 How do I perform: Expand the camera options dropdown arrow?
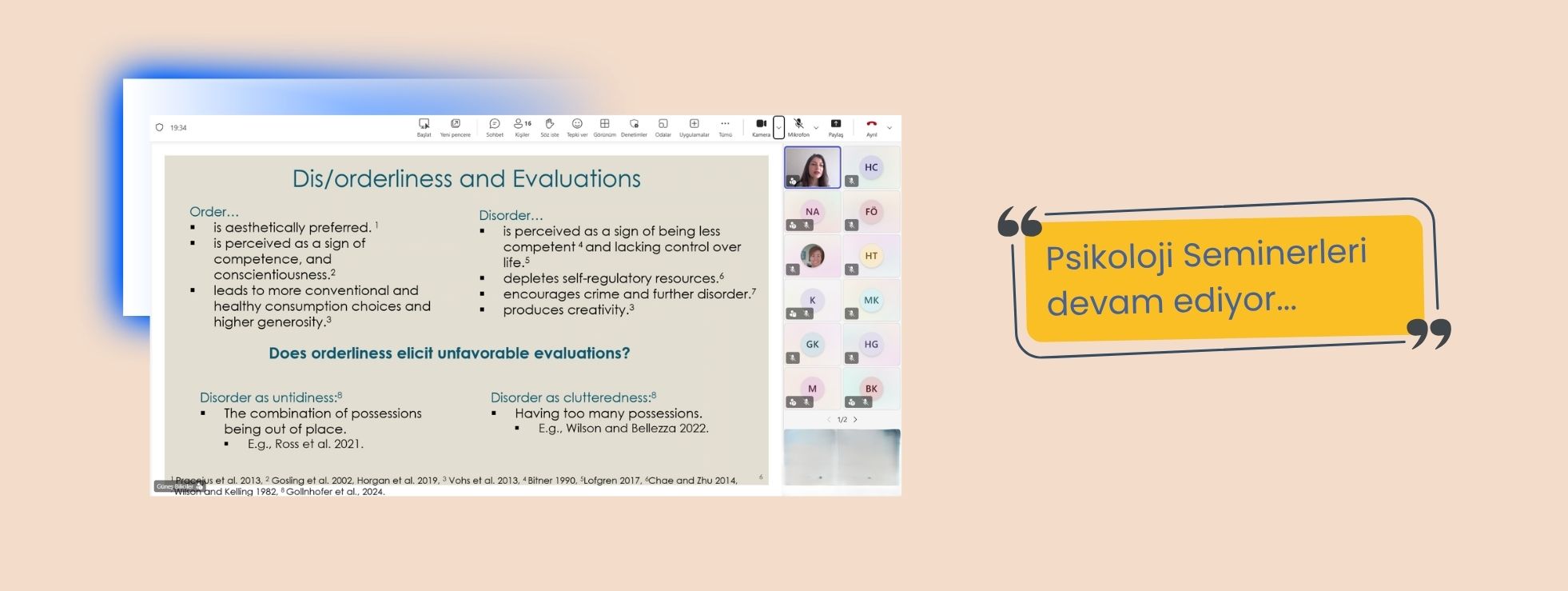tap(778, 128)
